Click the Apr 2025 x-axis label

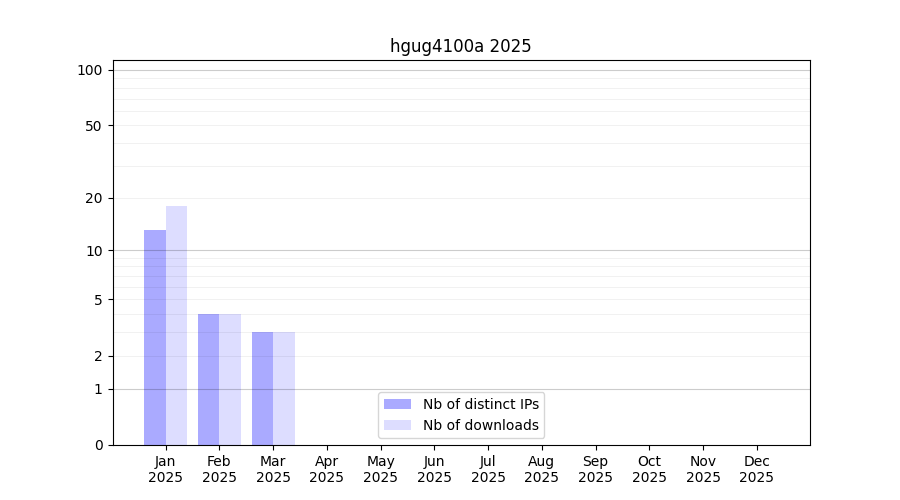(x=327, y=469)
